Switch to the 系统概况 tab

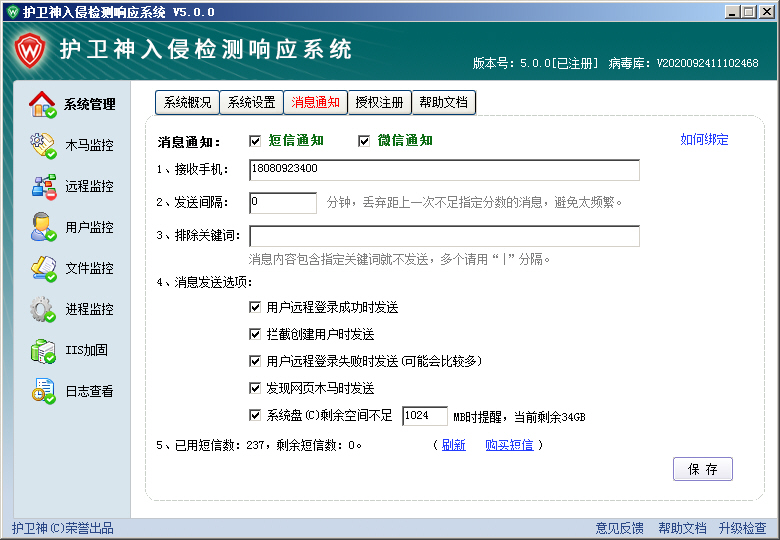[x=187, y=102]
